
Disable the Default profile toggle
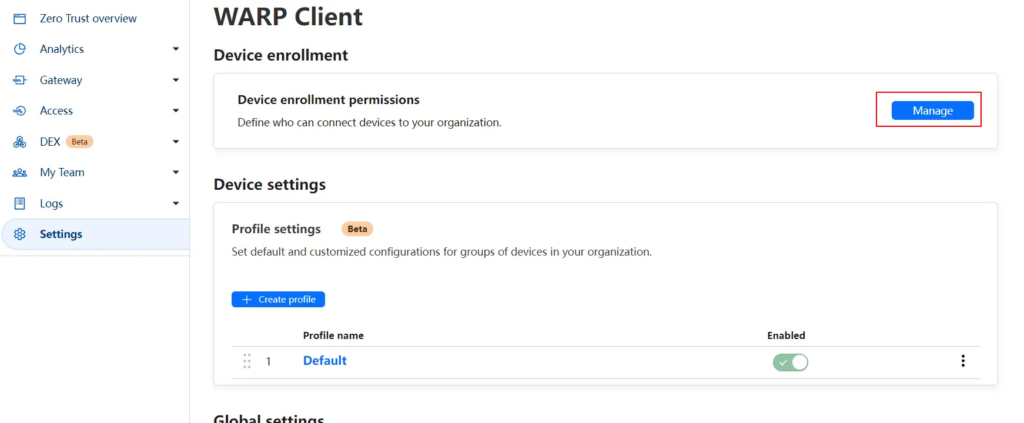[790, 362]
